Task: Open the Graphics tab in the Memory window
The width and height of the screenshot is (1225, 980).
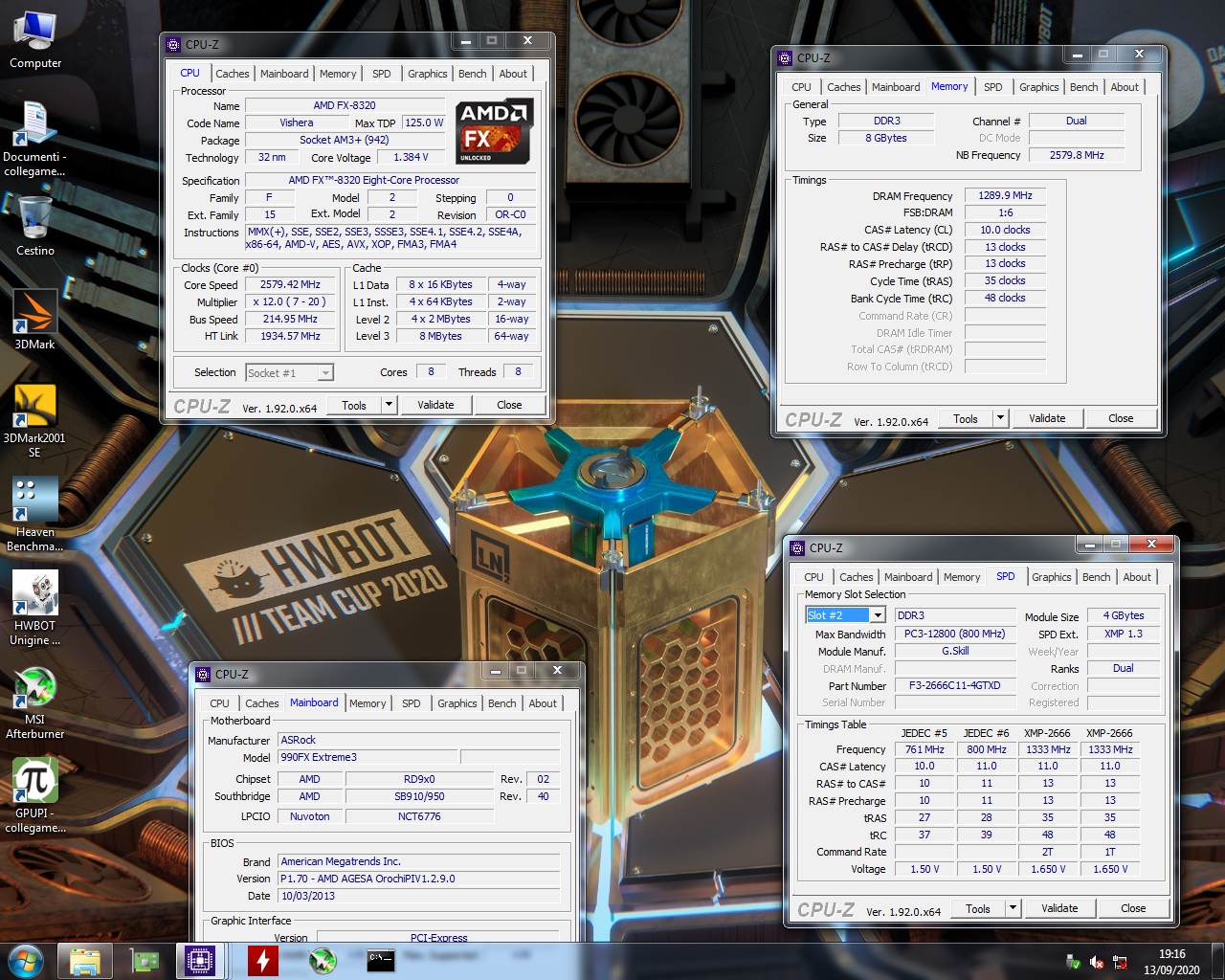Action: (1039, 87)
